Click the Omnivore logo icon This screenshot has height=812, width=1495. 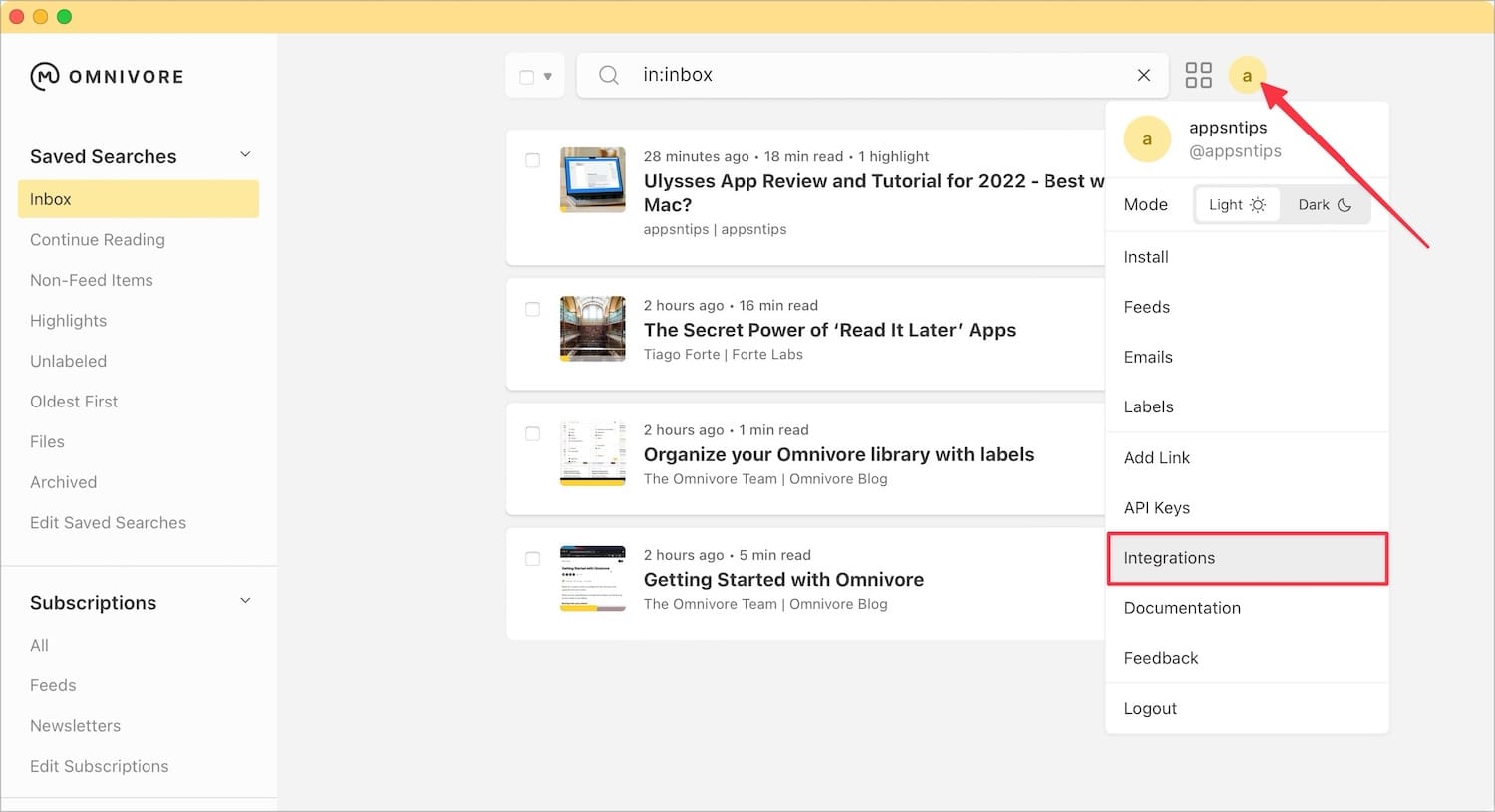[x=45, y=76]
